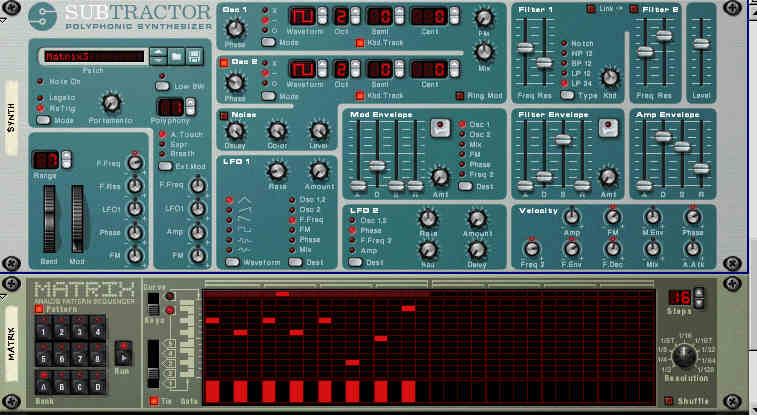The image size is (757, 415).
Task: Toggle Osc 2 on/off button
Action: (x=224, y=62)
